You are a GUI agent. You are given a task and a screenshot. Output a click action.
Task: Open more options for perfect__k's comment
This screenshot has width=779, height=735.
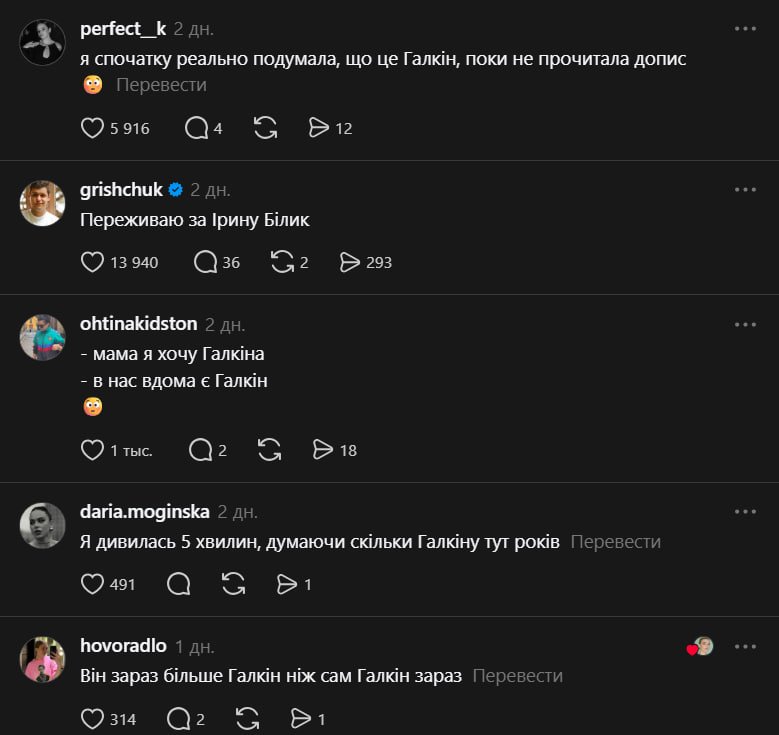(x=745, y=29)
